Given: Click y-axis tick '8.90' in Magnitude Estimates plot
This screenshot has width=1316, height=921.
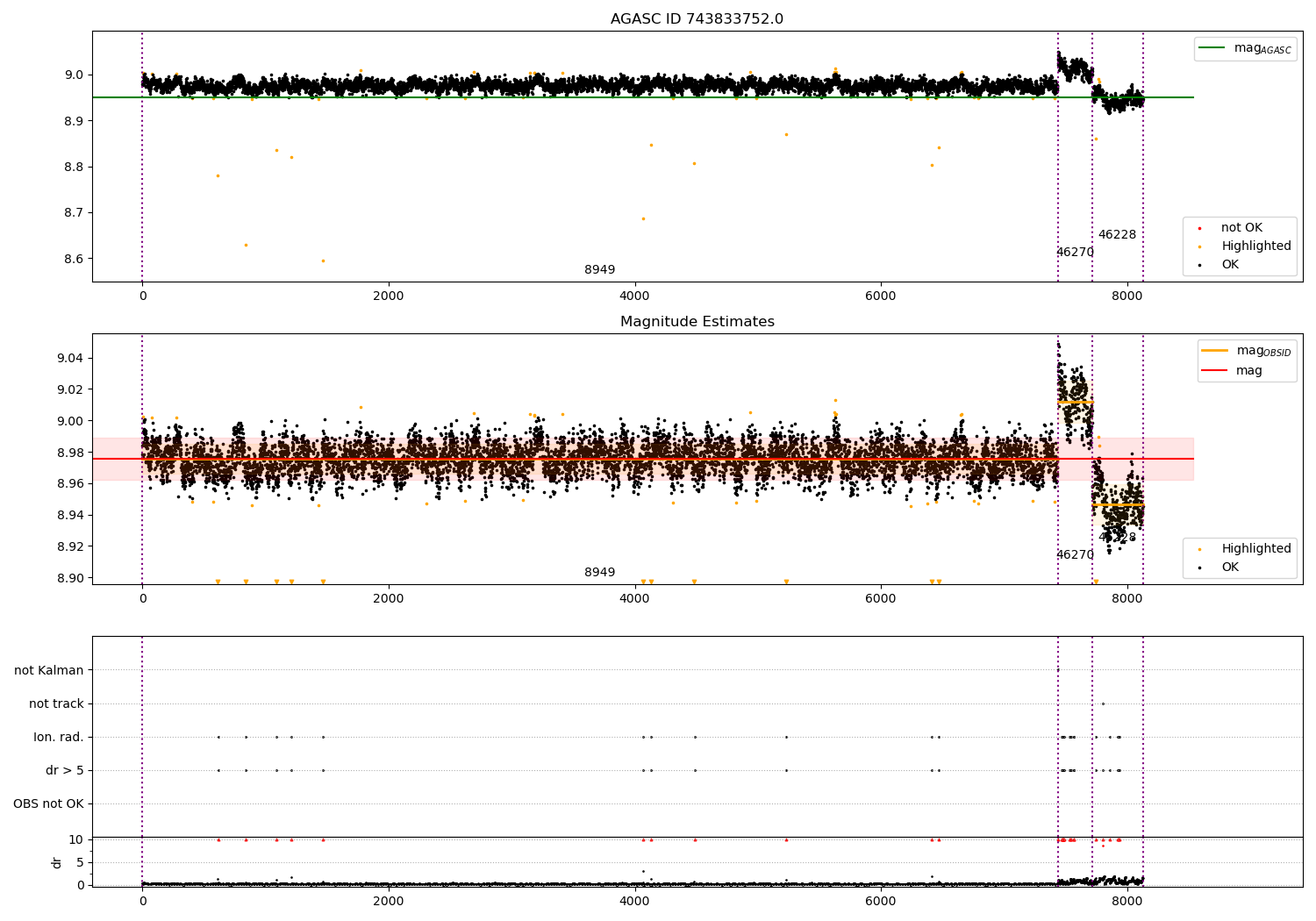Looking at the screenshot, I should (71, 579).
